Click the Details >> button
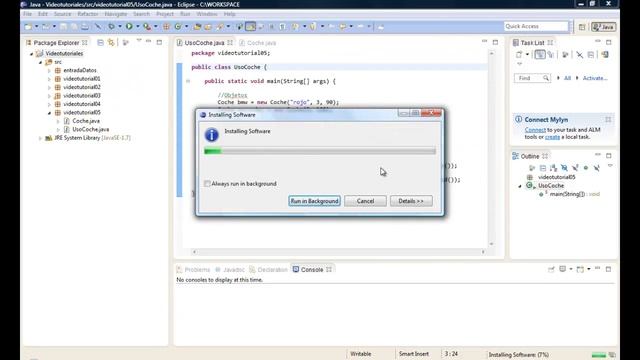 tap(411, 201)
